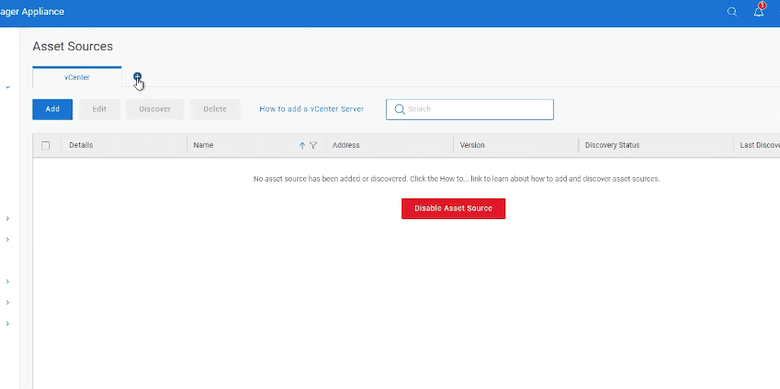Click the Asset Sources page title
780x389 pixels.
click(73, 46)
